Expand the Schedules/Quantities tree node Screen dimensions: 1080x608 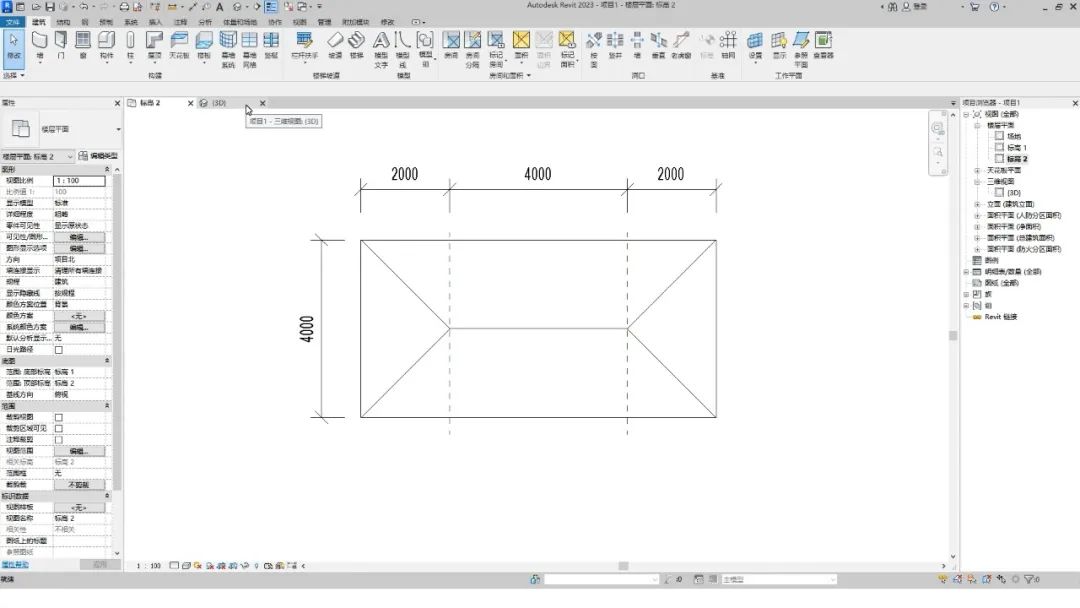(x=967, y=271)
